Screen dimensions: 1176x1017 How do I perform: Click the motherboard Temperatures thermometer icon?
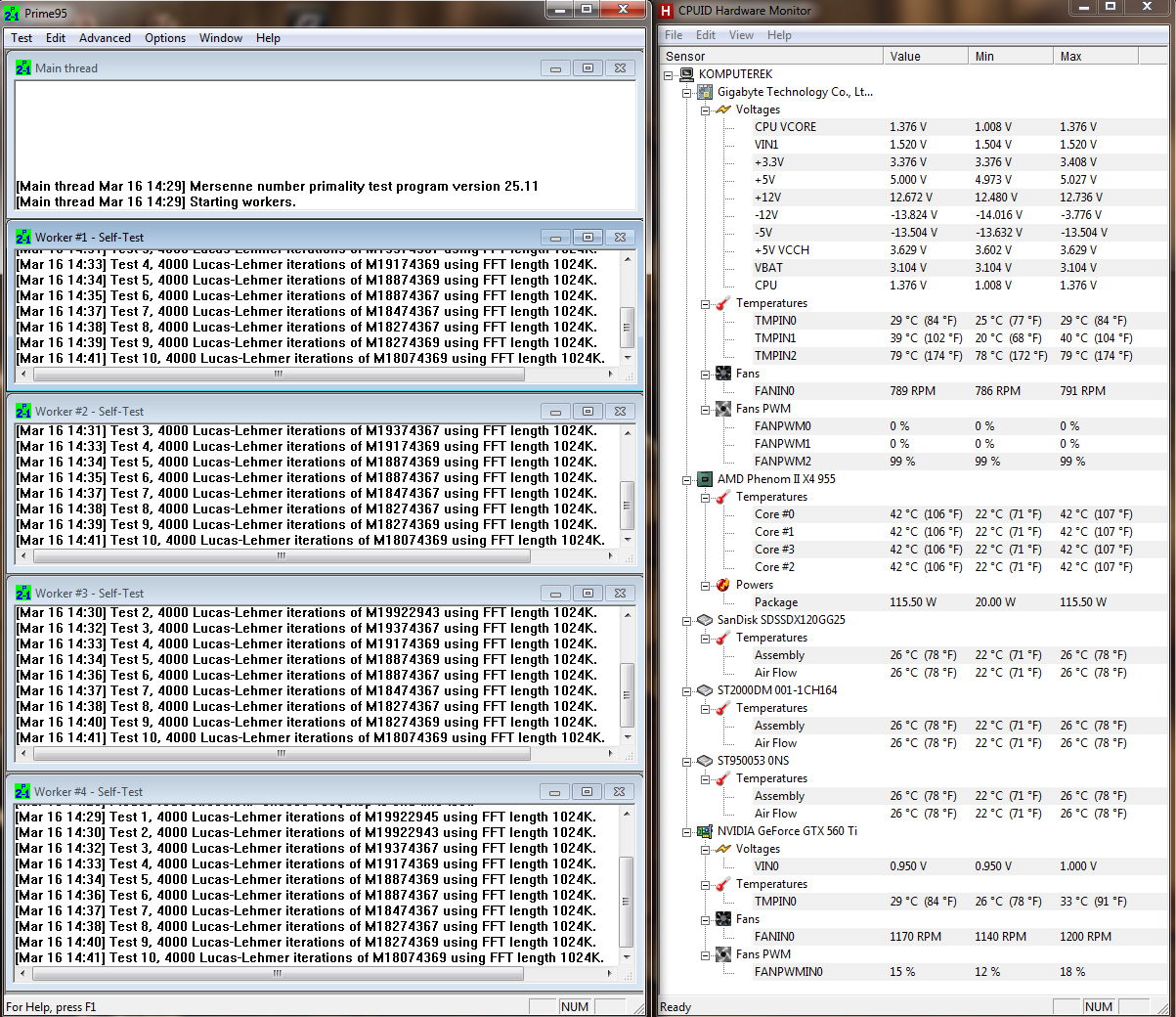pos(723,303)
